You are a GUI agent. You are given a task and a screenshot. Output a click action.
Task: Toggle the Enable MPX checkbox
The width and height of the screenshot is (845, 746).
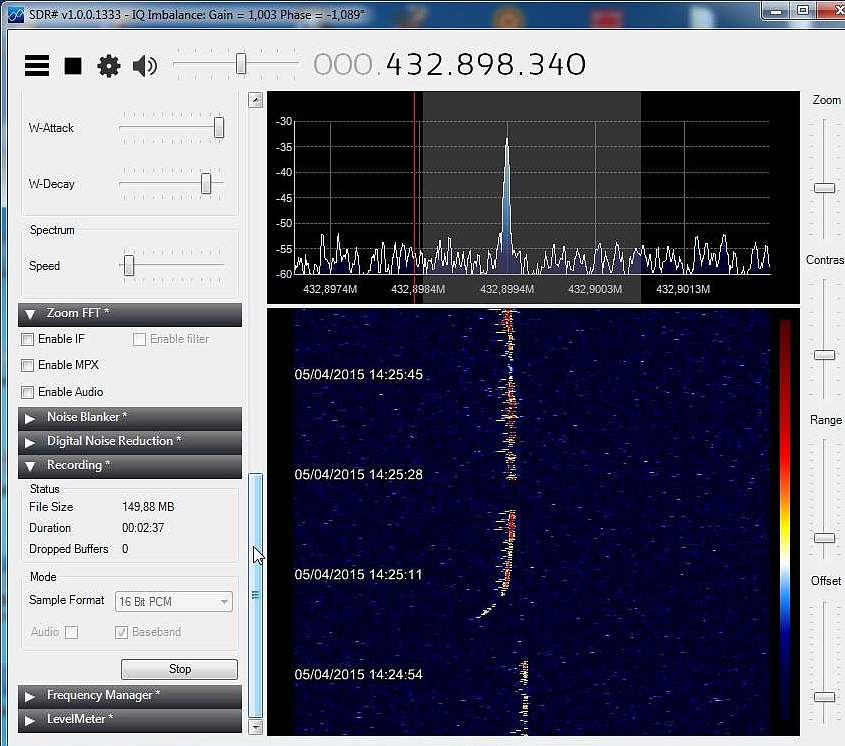[28, 365]
